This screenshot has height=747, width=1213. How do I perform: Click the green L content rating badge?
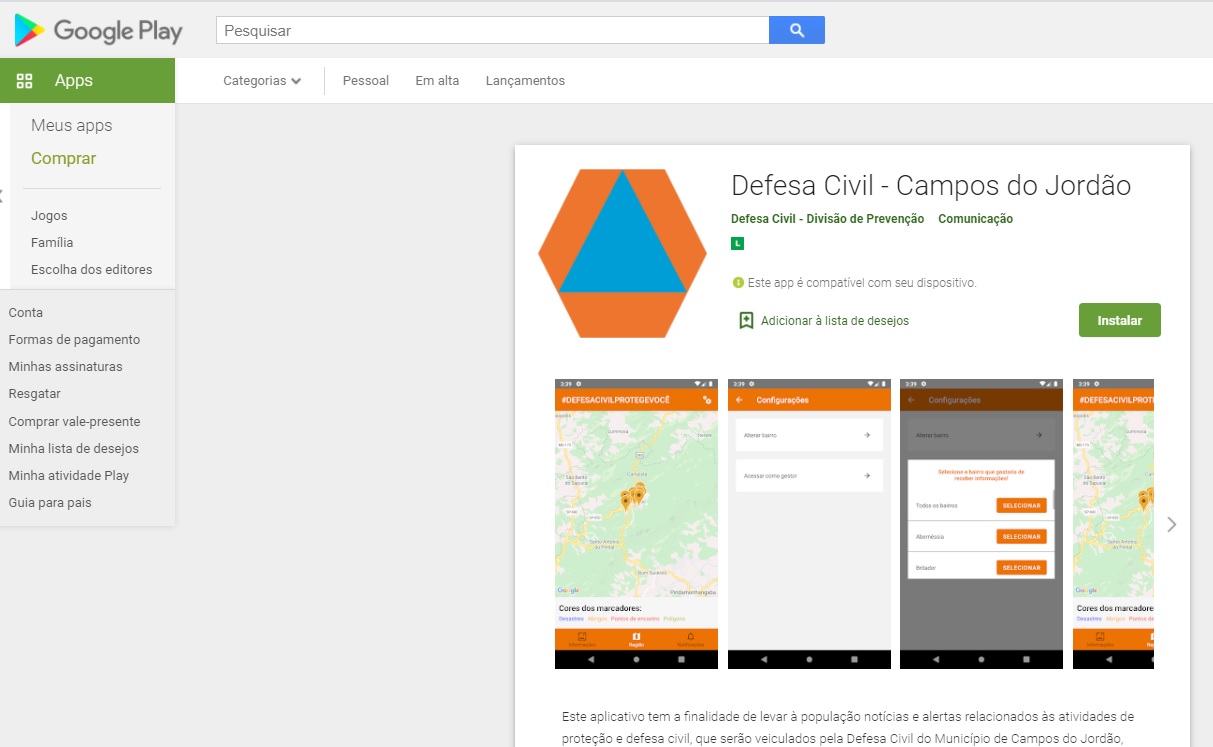coord(738,243)
